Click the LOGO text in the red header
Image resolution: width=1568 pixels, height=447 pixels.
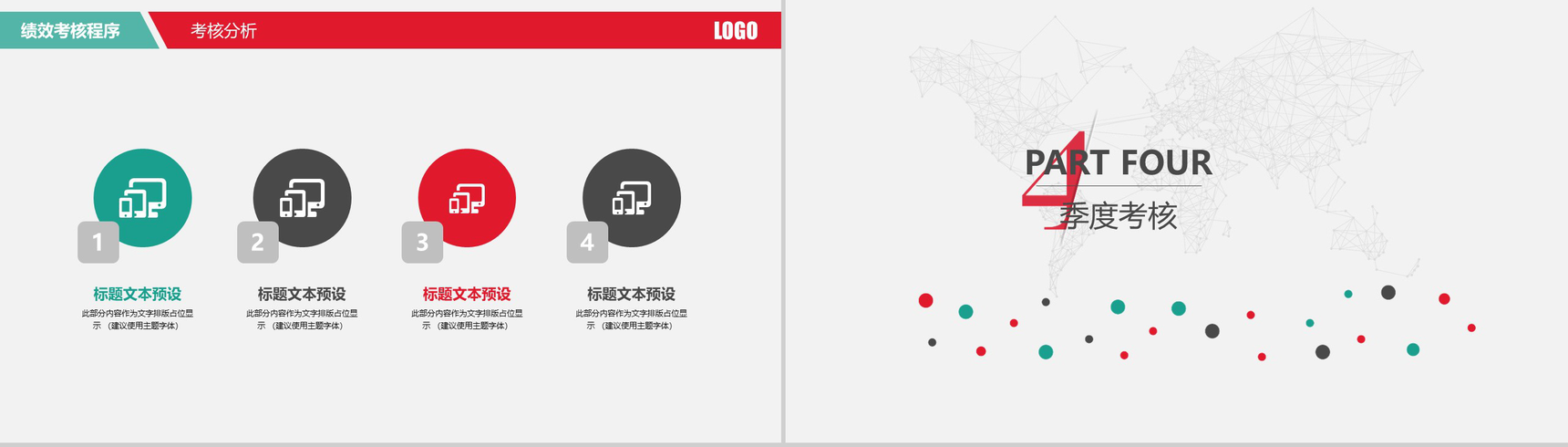click(x=735, y=31)
